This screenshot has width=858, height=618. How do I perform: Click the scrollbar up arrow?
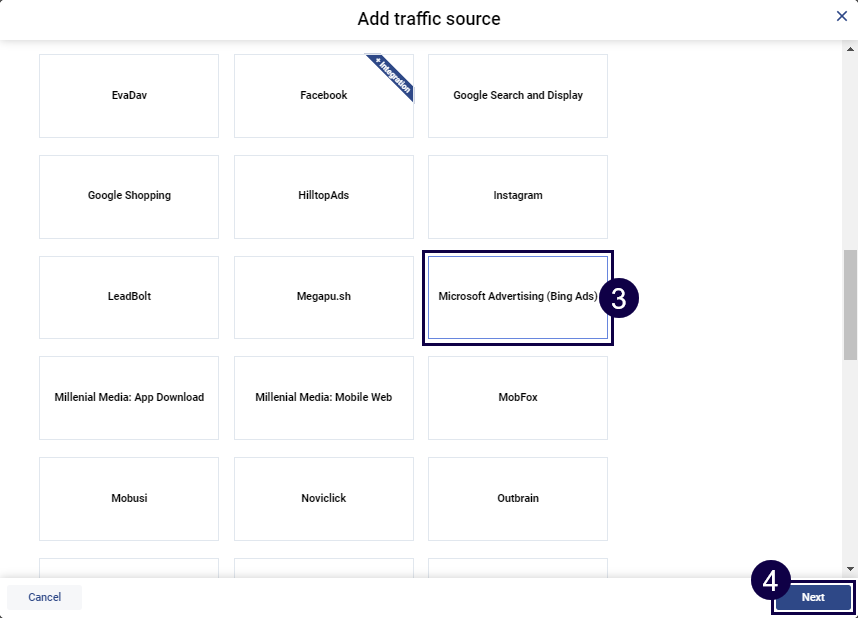point(850,47)
